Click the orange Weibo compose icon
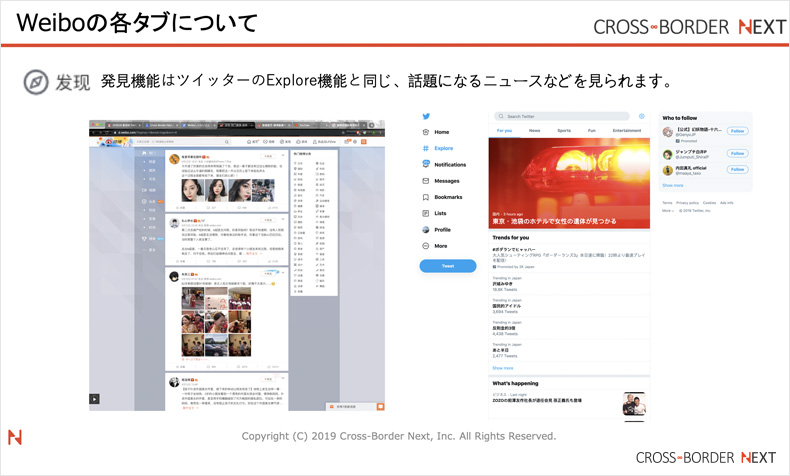This screenshot has height=476, width=790. click(x=364, y=142)
